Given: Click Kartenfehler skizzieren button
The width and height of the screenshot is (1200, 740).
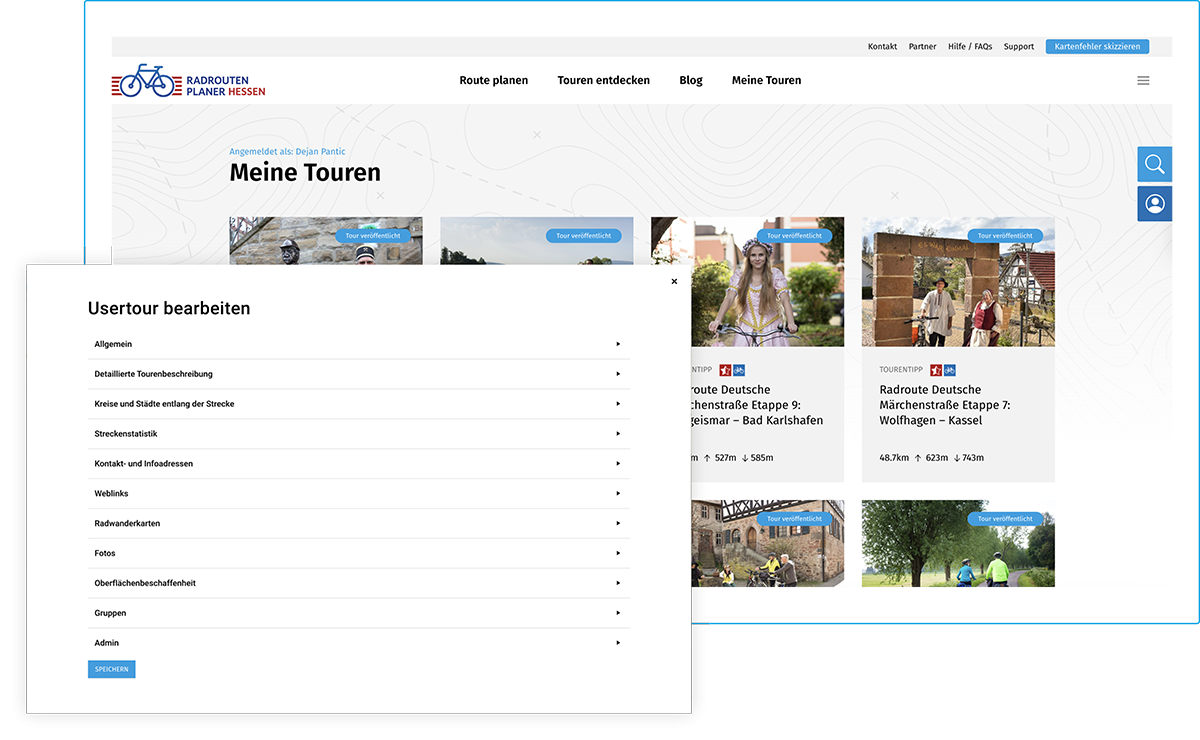Looking at the screenshot, I should (1097, 47).
